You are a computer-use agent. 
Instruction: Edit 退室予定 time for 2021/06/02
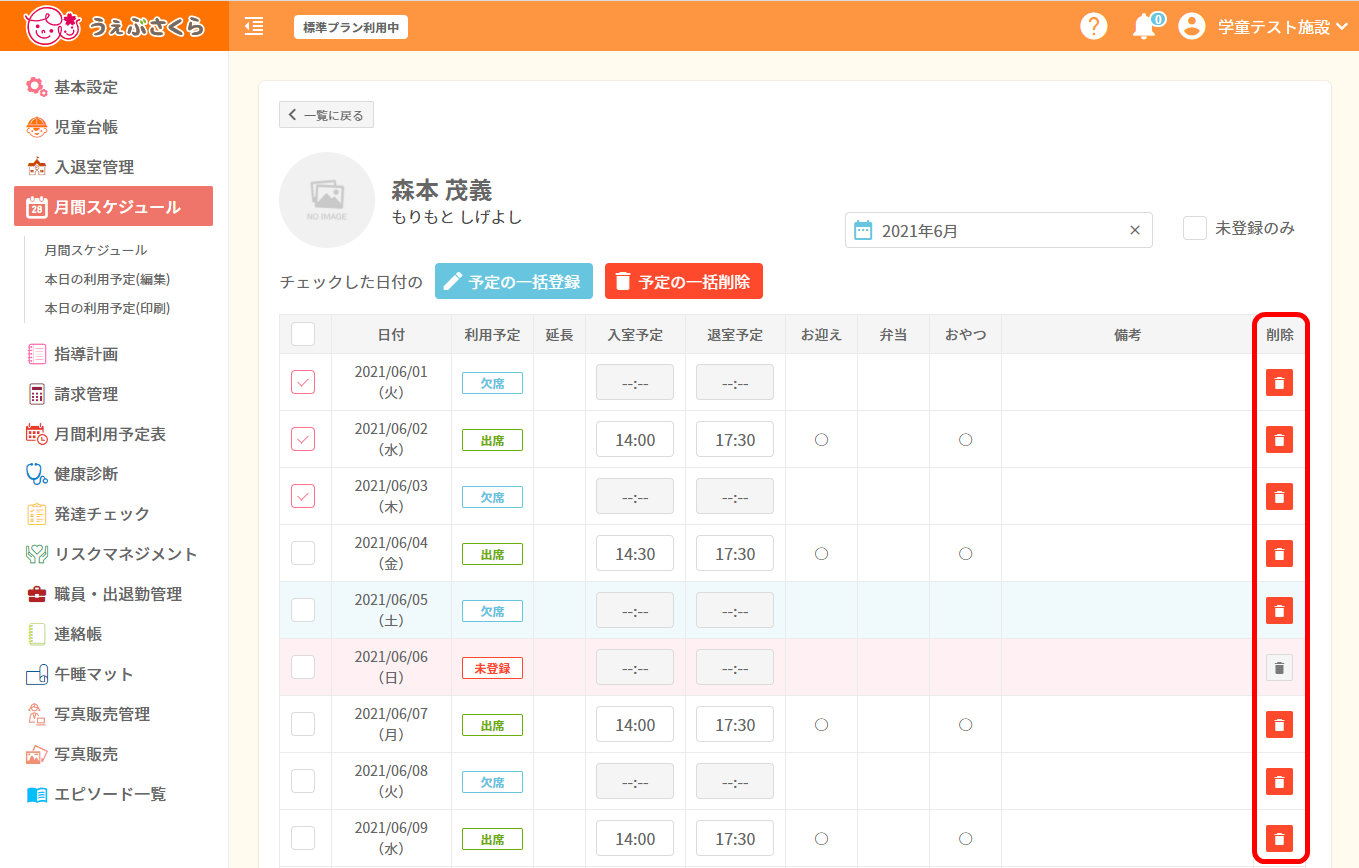coord(735,440)
